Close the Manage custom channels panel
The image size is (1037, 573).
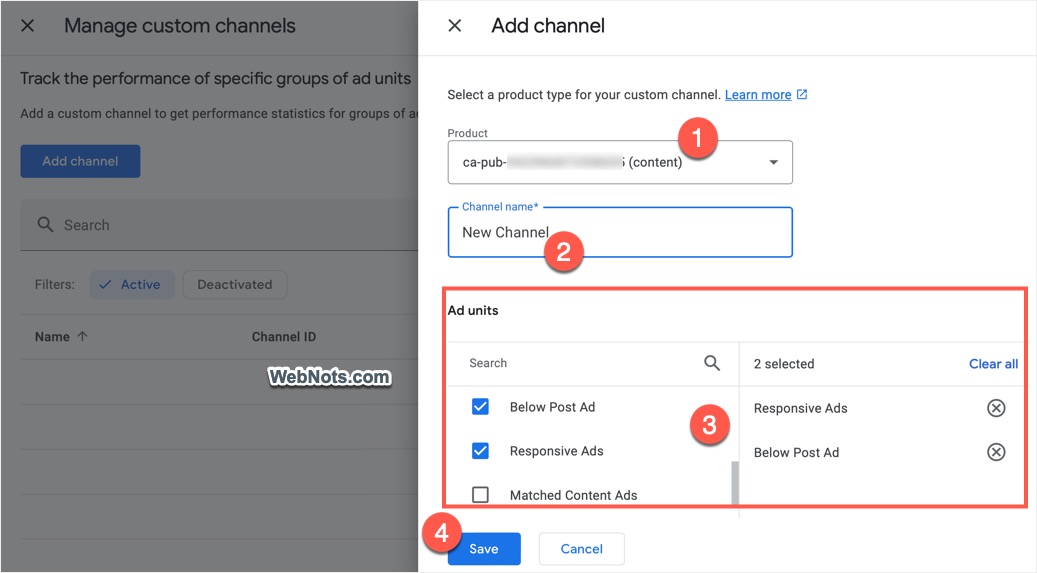point(28,26)
